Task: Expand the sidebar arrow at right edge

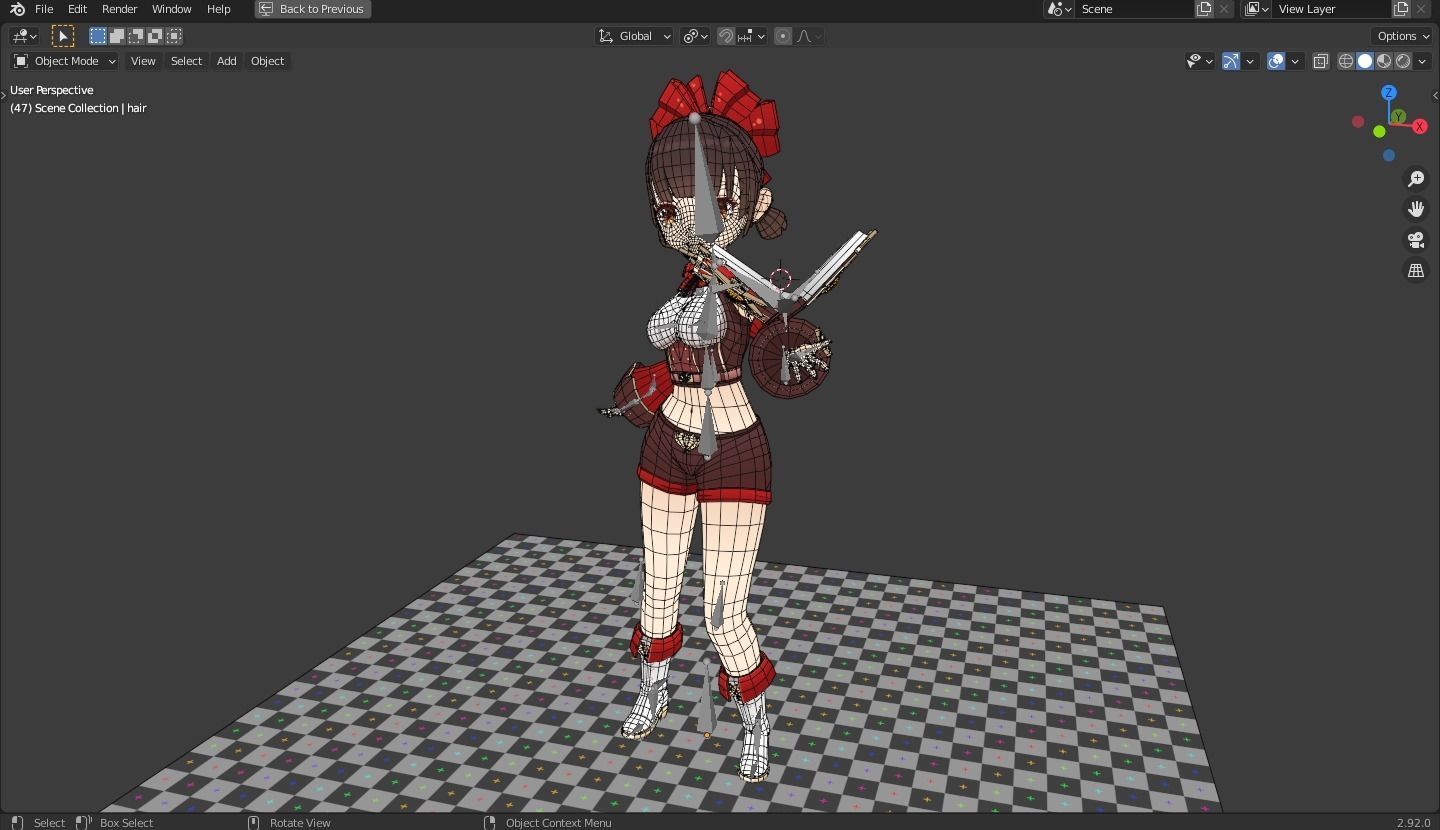Action: (1435, 95)
